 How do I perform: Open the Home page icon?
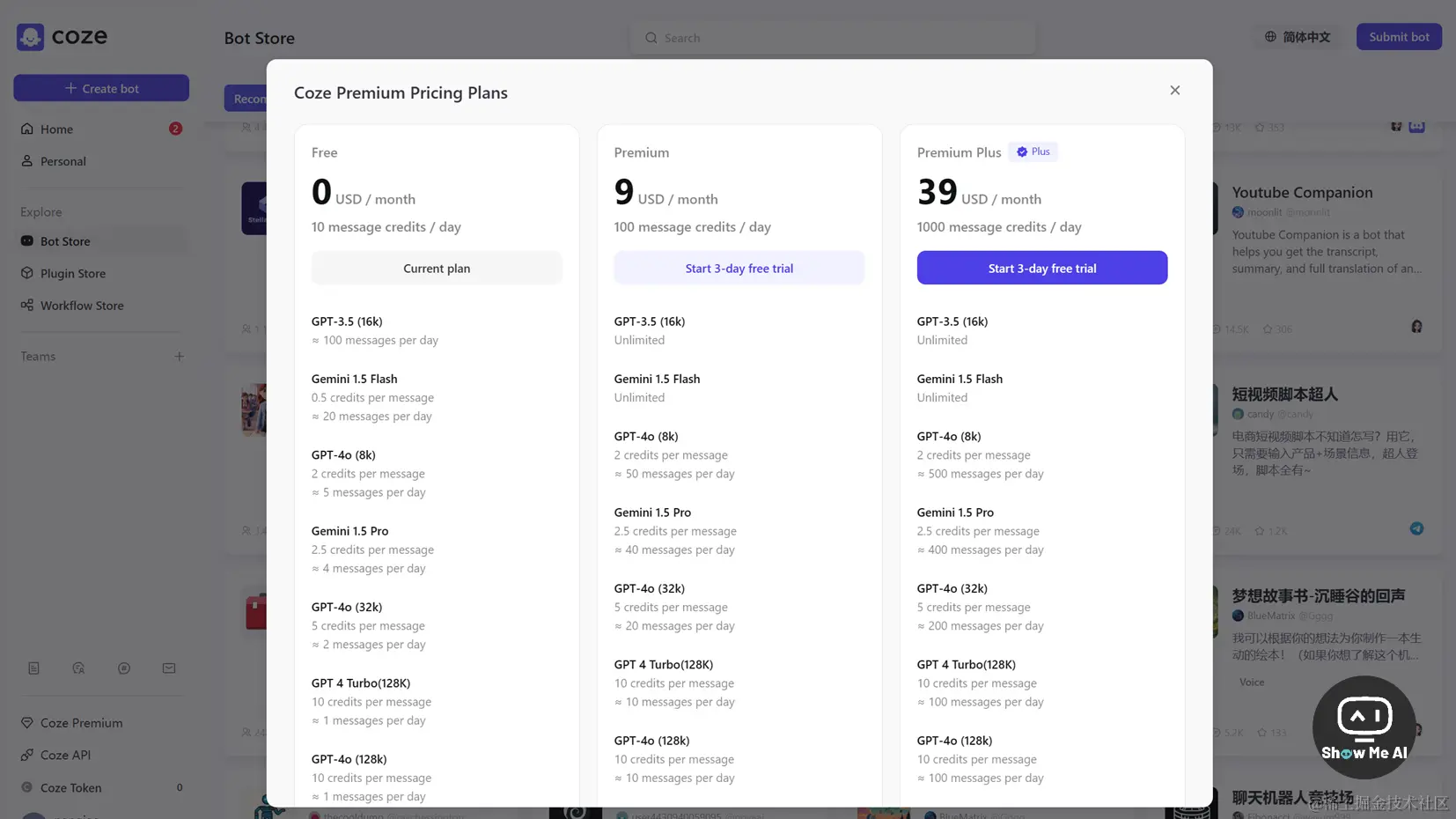point(27,129)
